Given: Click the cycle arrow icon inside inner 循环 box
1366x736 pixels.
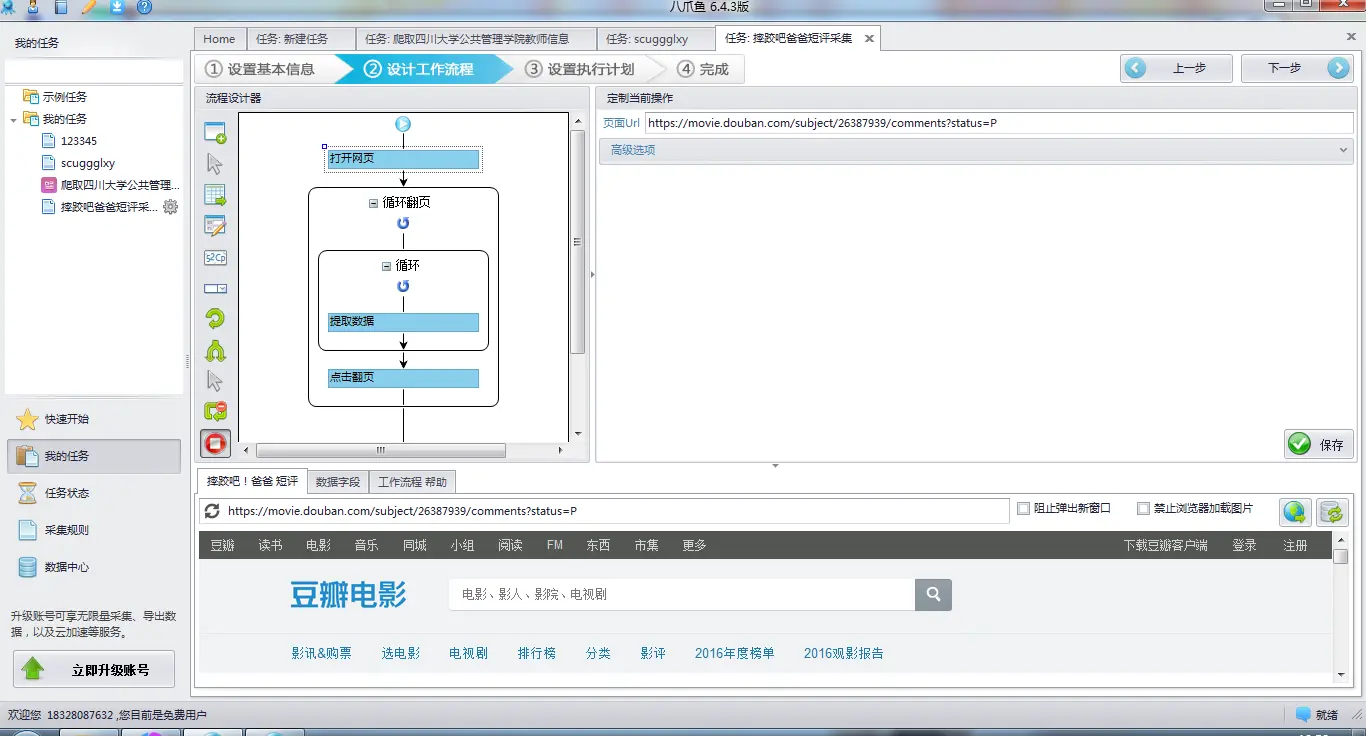Looking at the screenshot, I should [x=403, y=286].
